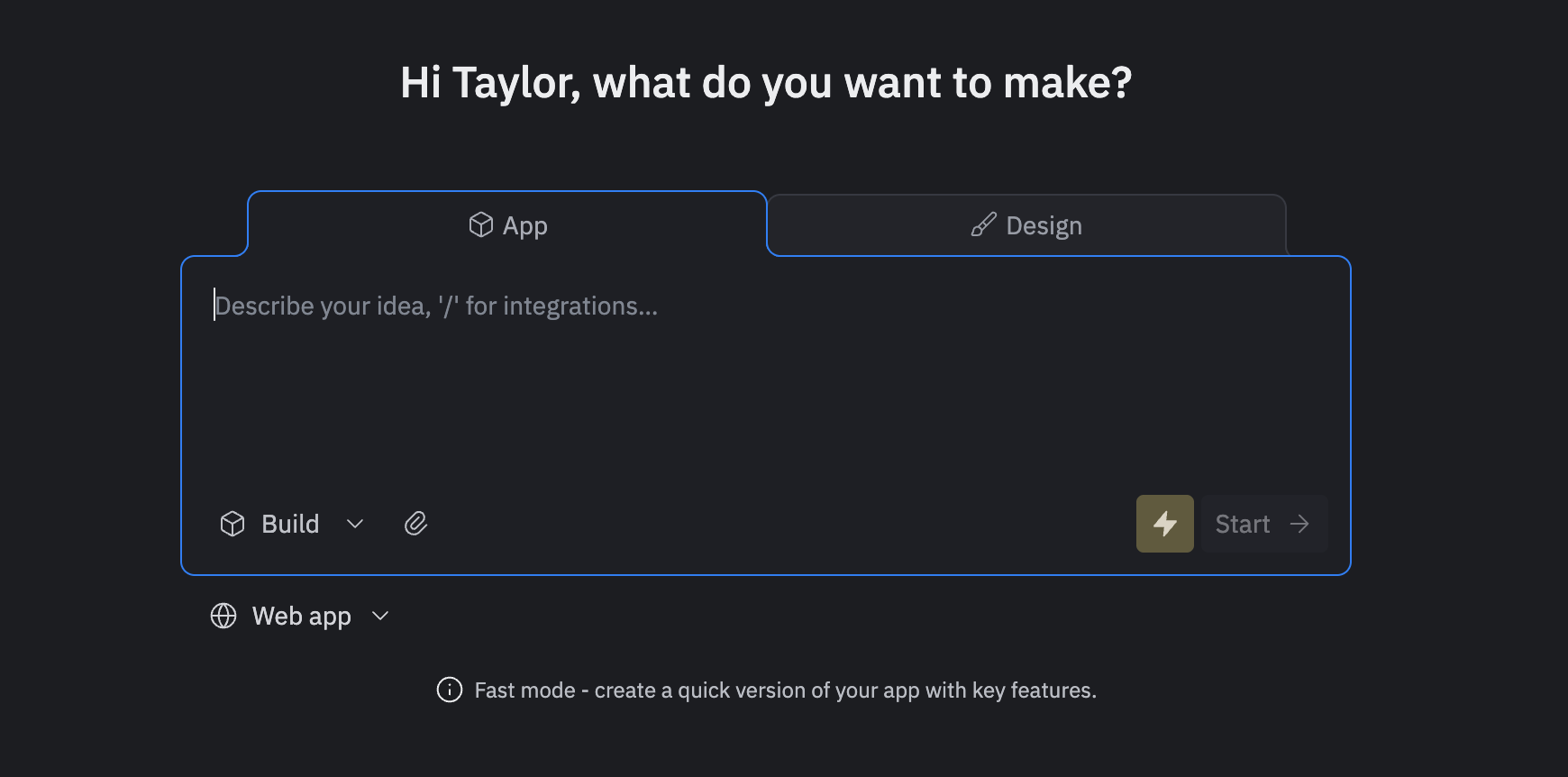Click the paintbrush icon on the Design tab

point(983,224)
